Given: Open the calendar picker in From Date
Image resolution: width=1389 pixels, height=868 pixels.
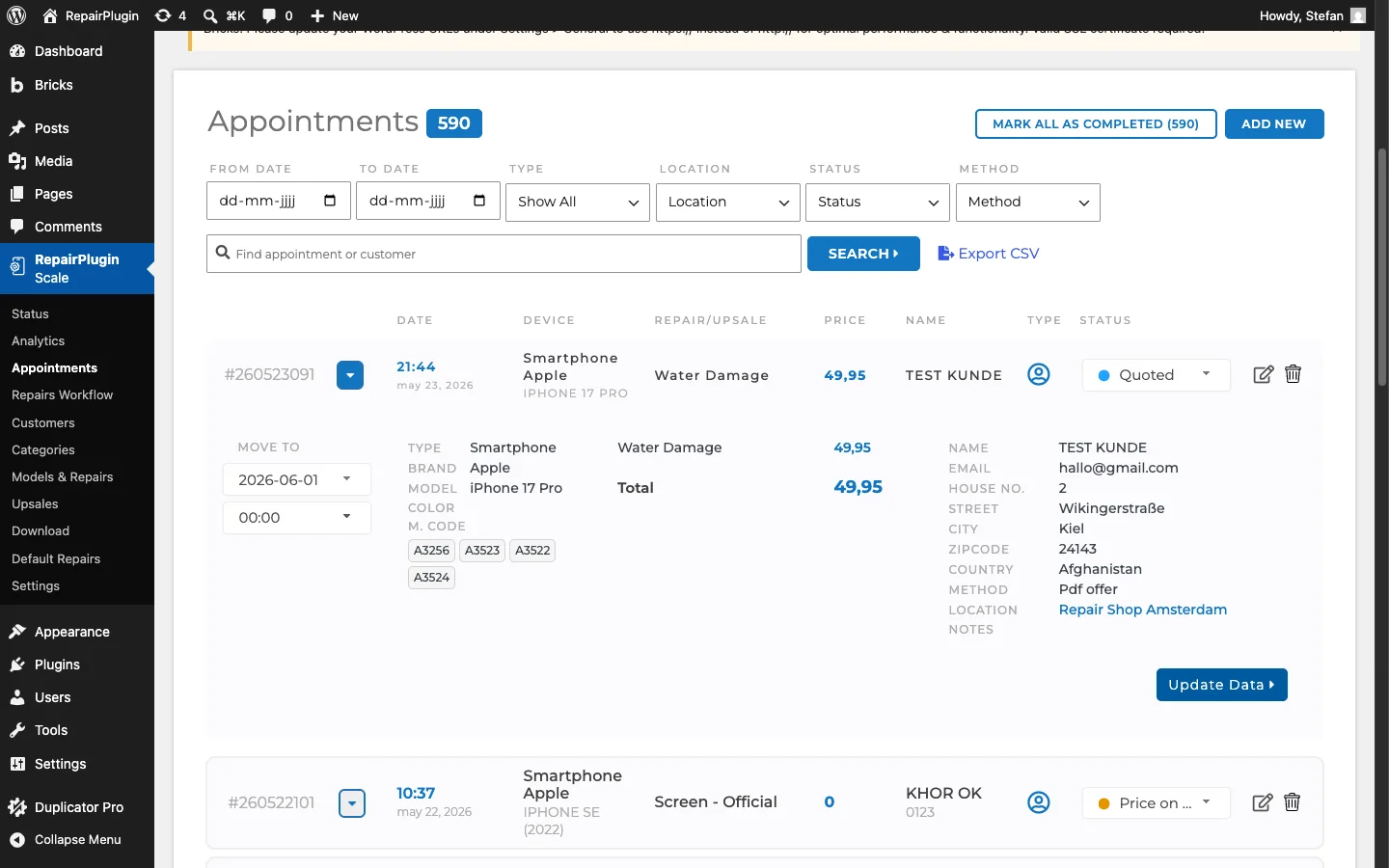Looking at the screenshot, I should coord(330,201).
